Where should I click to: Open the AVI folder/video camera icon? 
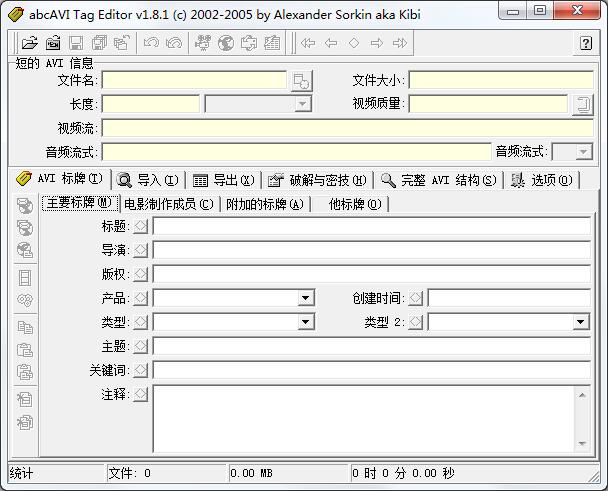(53, 43)
